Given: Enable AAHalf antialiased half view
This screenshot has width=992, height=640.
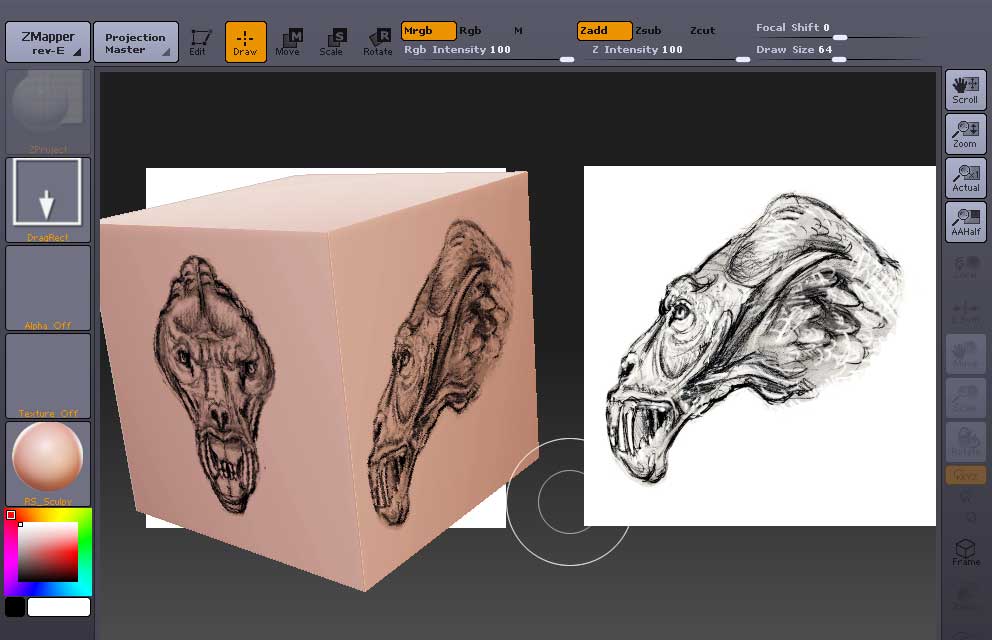Looking at the screenshot, I should point(965,222).
